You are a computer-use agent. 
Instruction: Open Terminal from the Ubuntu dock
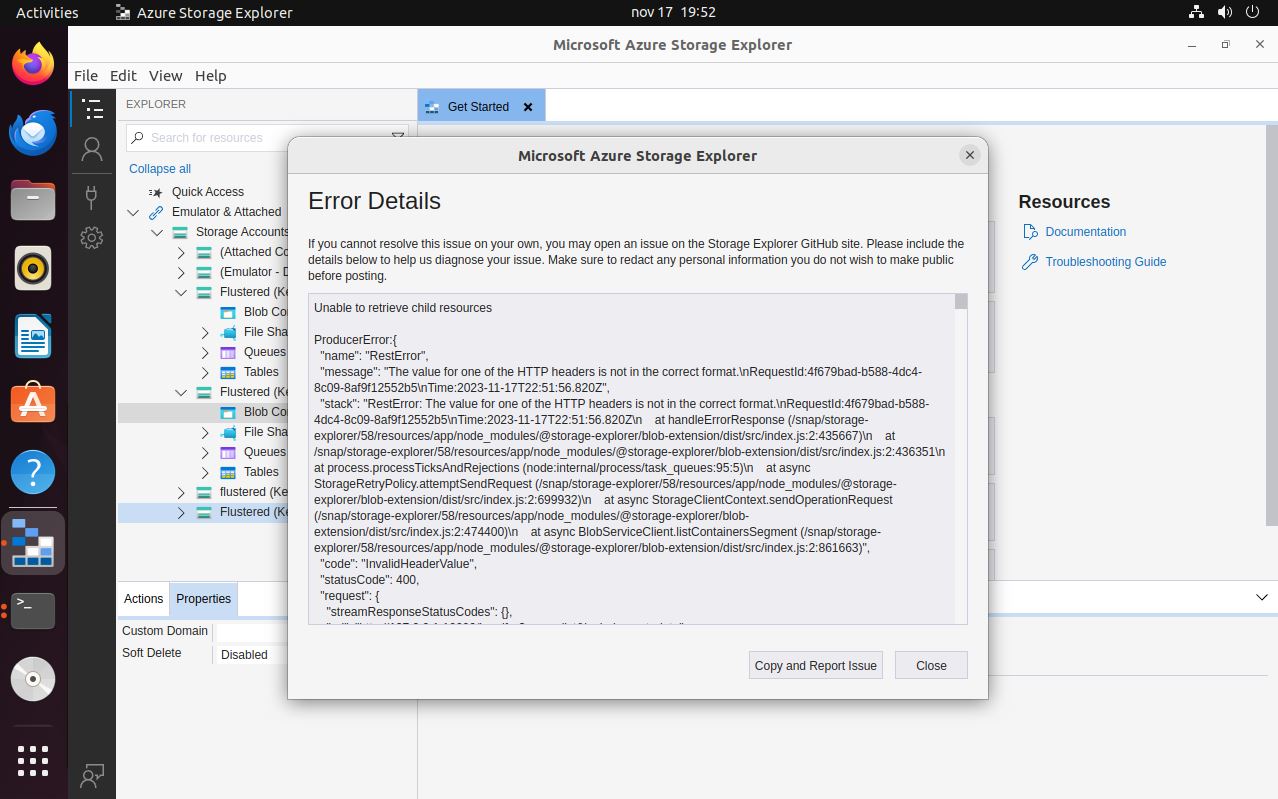click(x=33, y=610)
